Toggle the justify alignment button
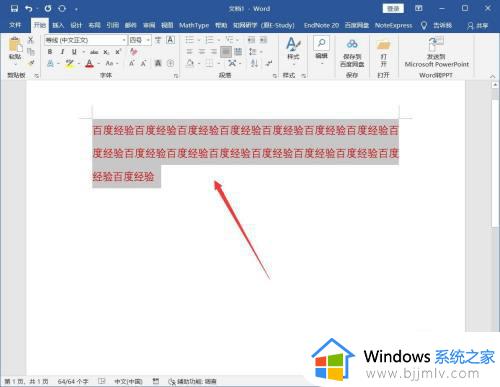 (226, 52)
